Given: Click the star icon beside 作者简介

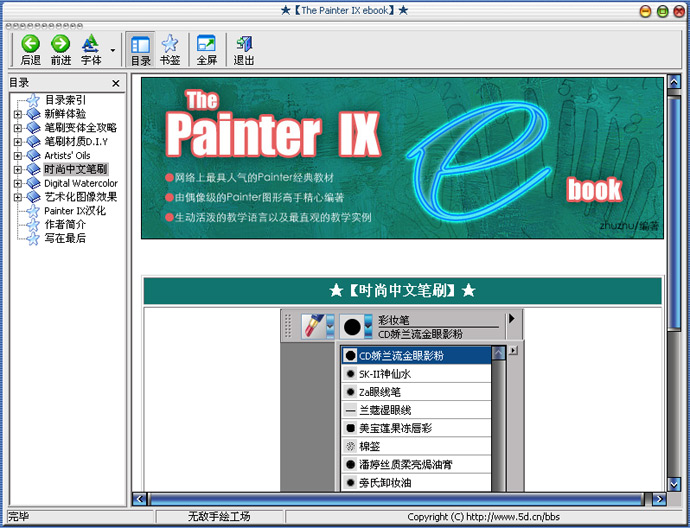Looking at the screenshot, I should (33, 224).
